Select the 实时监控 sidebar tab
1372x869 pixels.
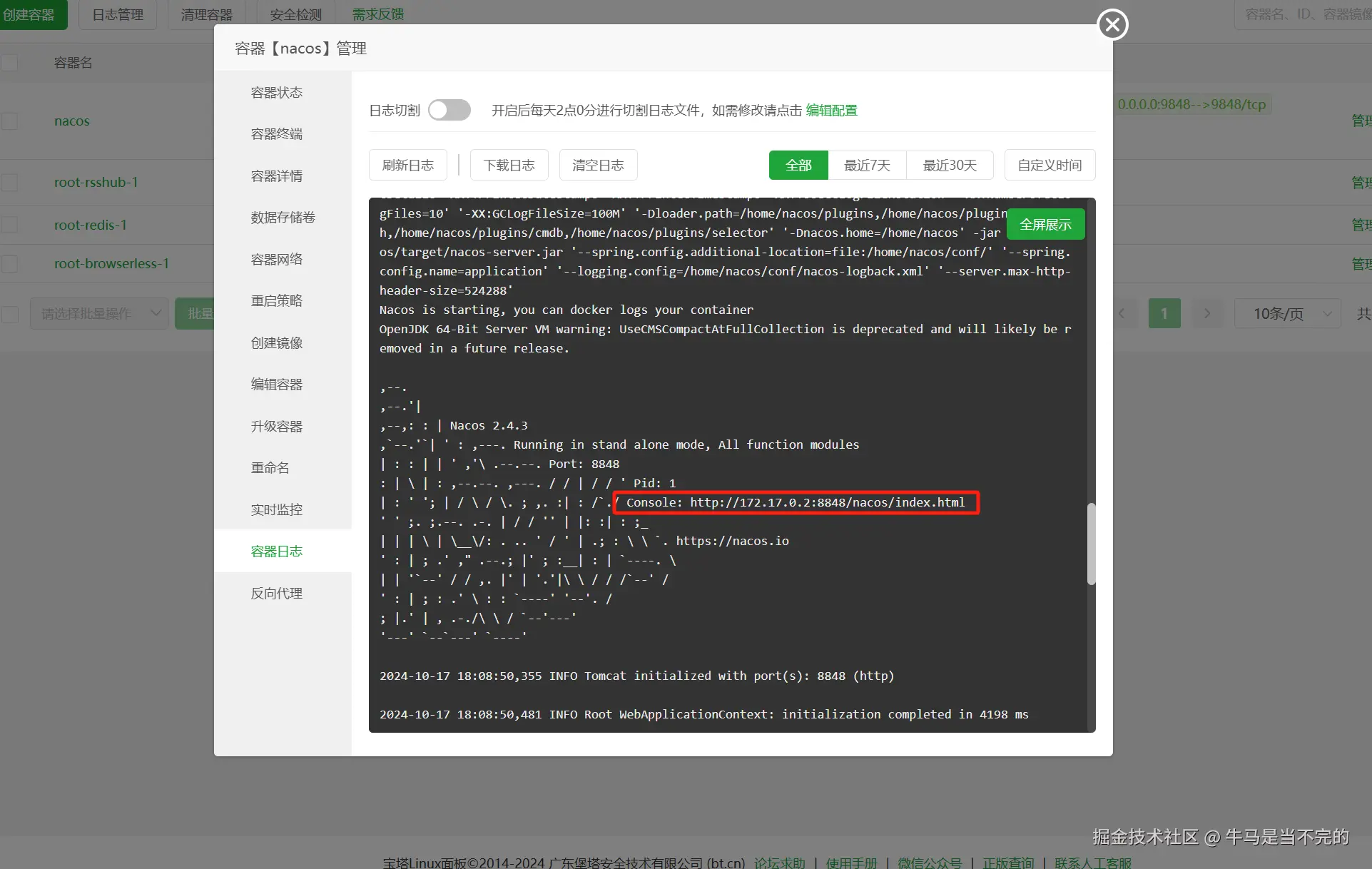277,509
